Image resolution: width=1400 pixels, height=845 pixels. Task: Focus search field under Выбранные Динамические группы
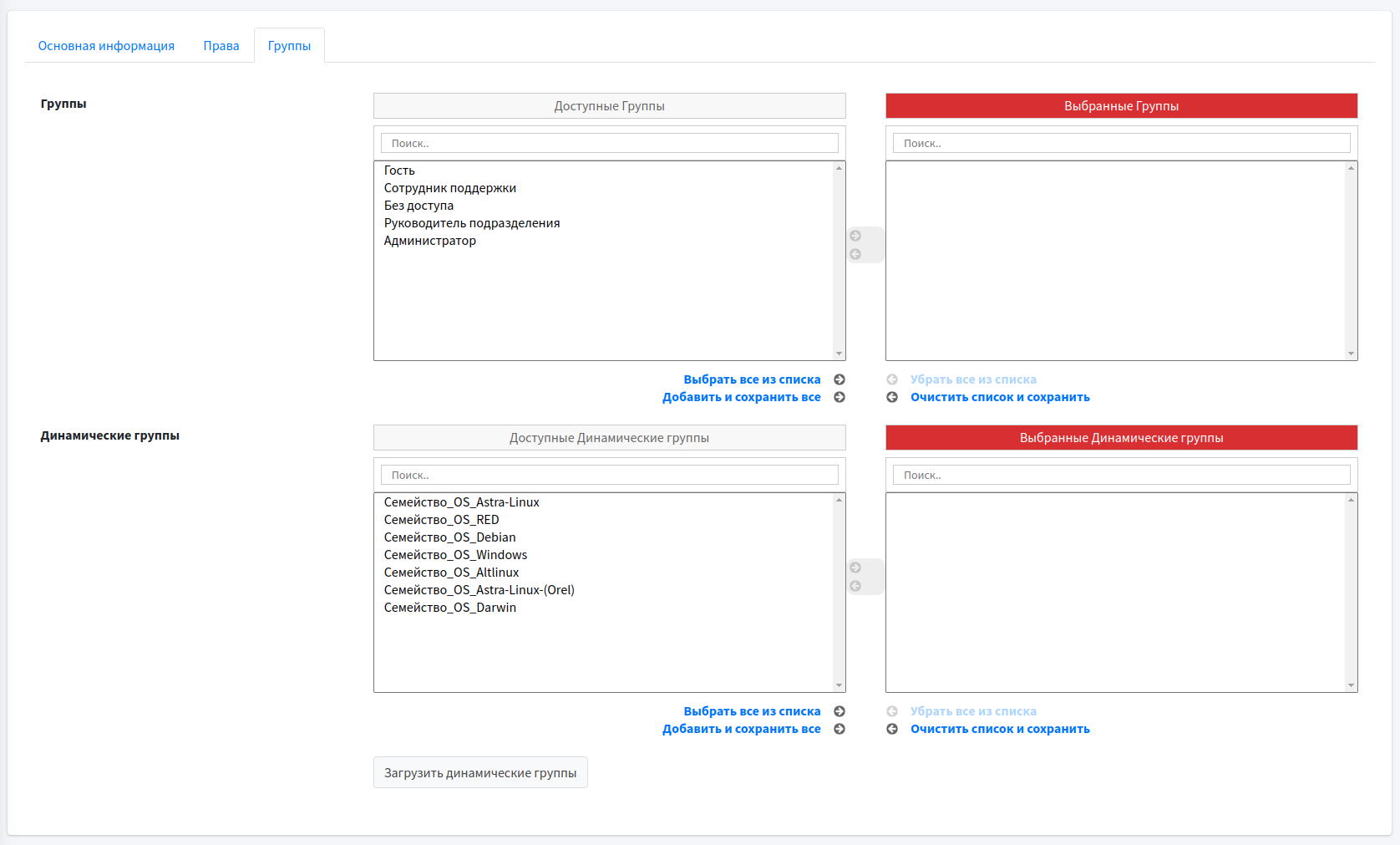pos(1121,476)
